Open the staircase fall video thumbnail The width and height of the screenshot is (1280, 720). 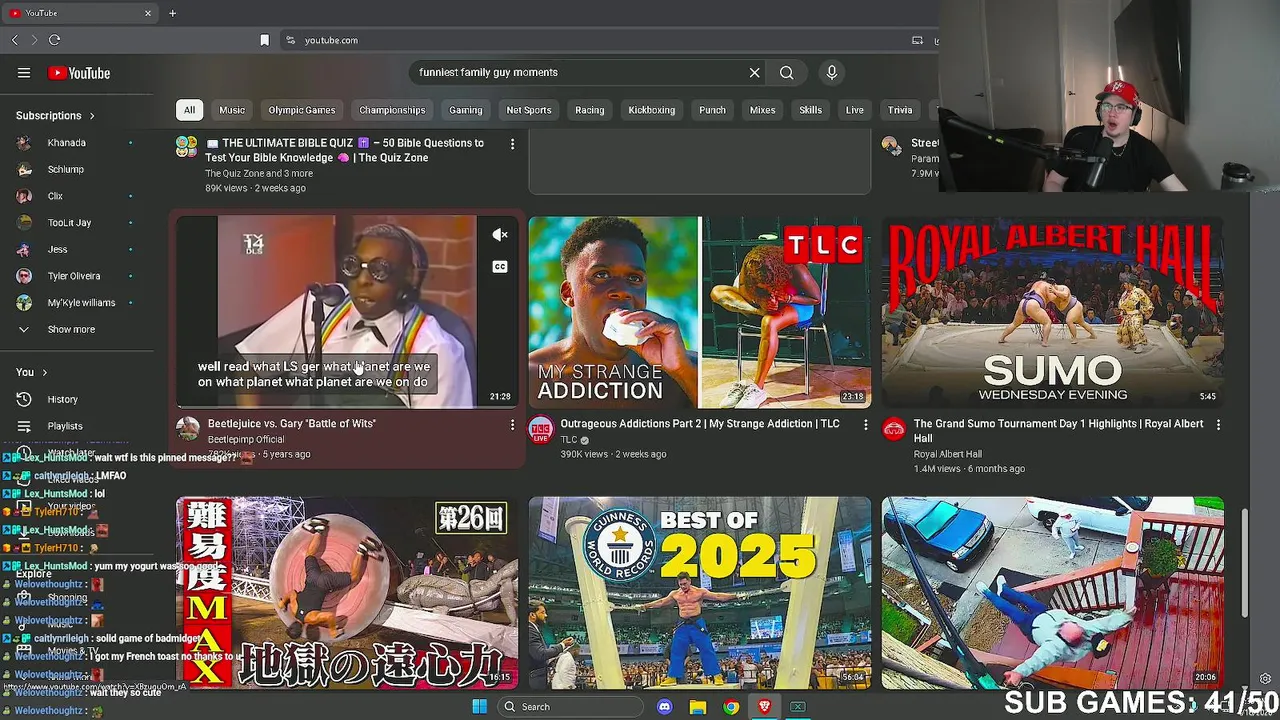point(1053,593)
